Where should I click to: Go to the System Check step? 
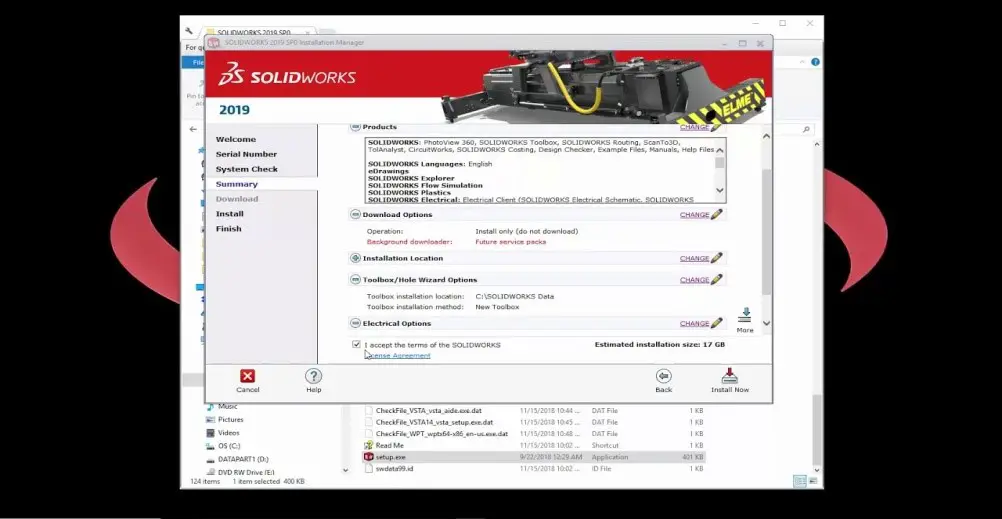247,169
